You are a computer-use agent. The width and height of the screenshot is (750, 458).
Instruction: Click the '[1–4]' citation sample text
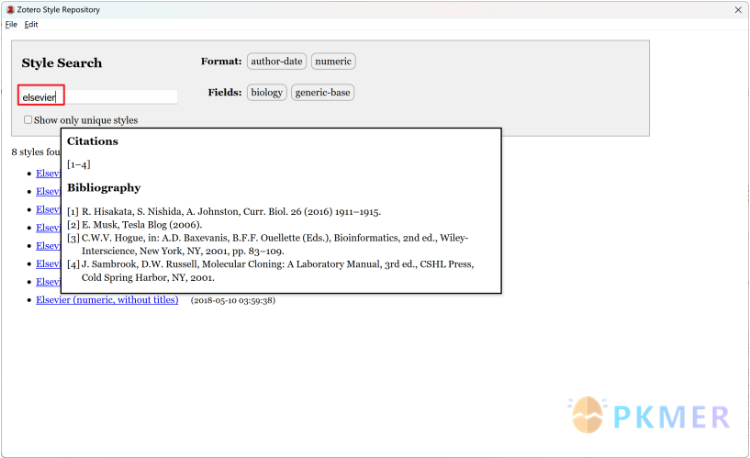[x=78, y=164]
